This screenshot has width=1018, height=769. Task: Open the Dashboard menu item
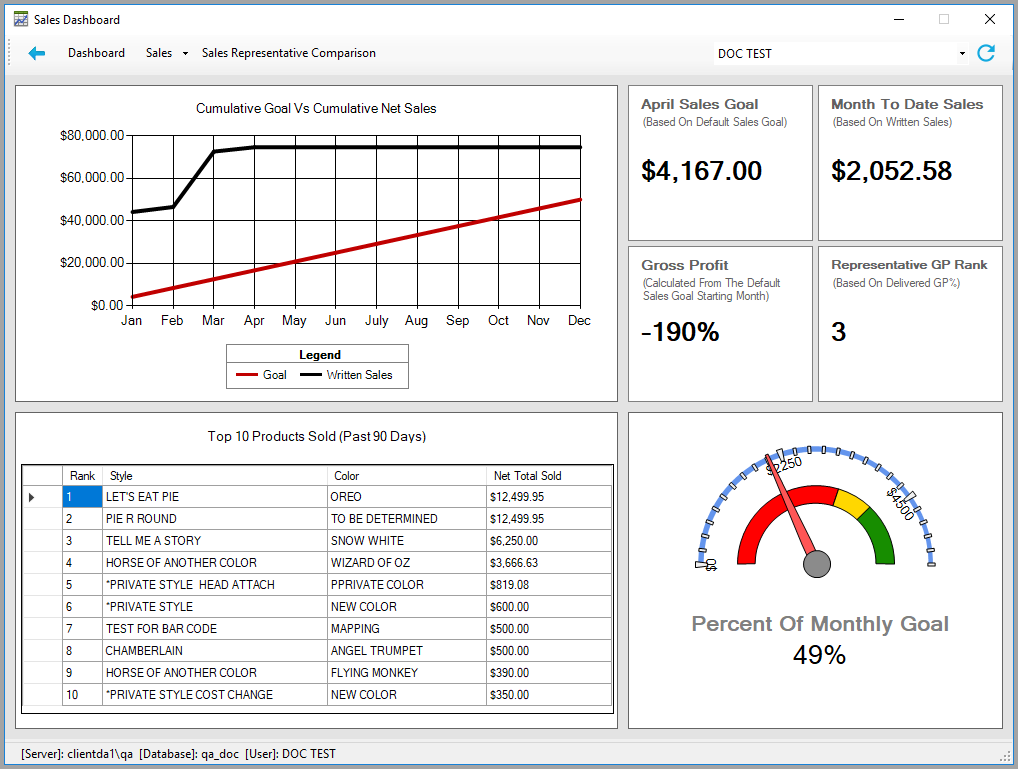tap(96, 53)
